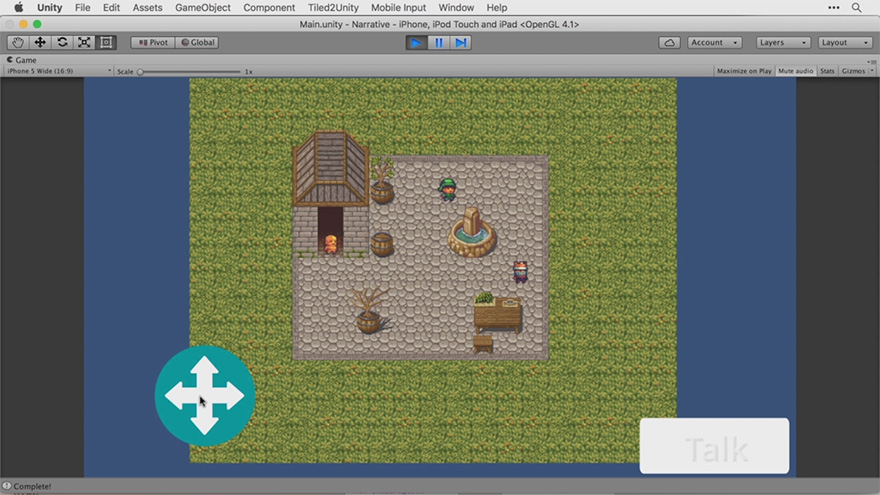This screenshot has width=880, height=495.
Task: Open the GameObject menu
Action: coord(203,7)
